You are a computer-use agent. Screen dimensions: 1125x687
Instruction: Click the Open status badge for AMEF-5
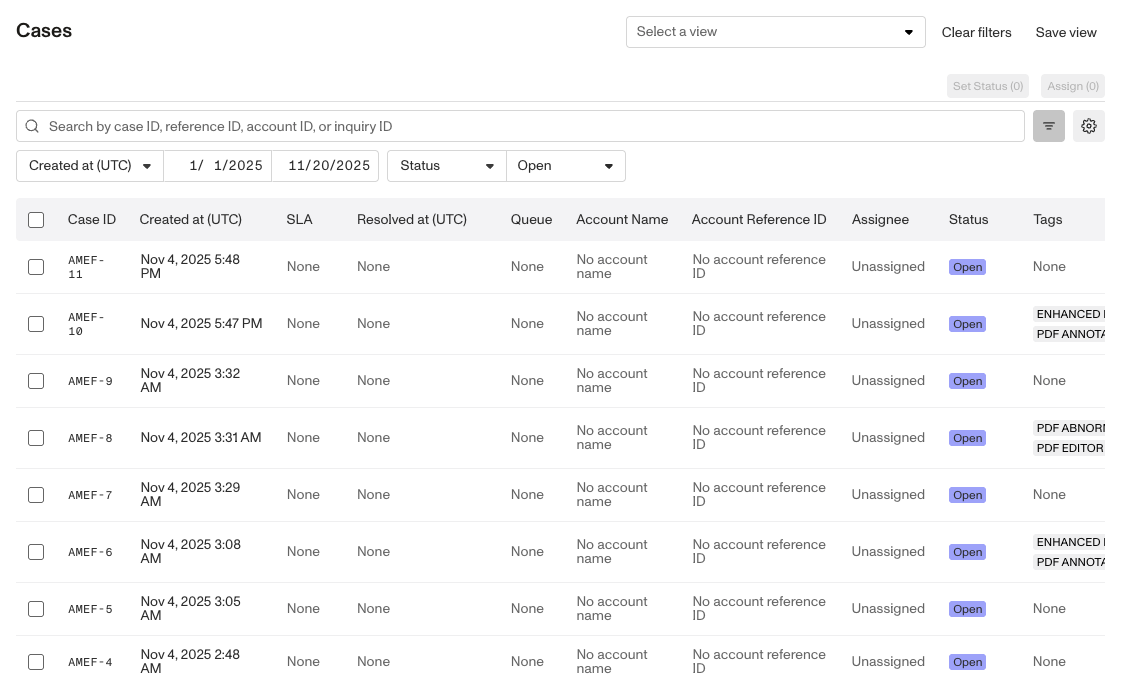[x=967, y=609]
